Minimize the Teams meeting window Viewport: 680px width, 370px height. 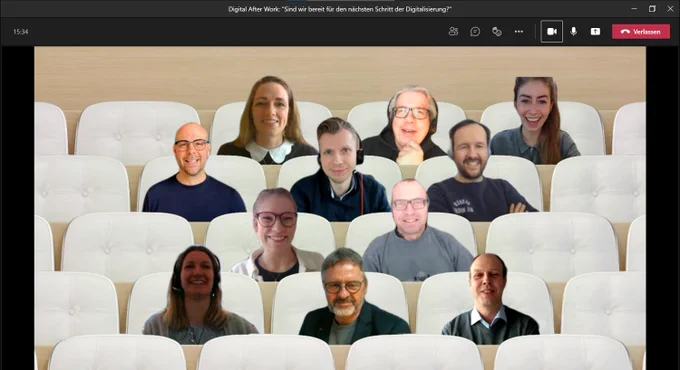pyautogui.click(x=634, y=8)
